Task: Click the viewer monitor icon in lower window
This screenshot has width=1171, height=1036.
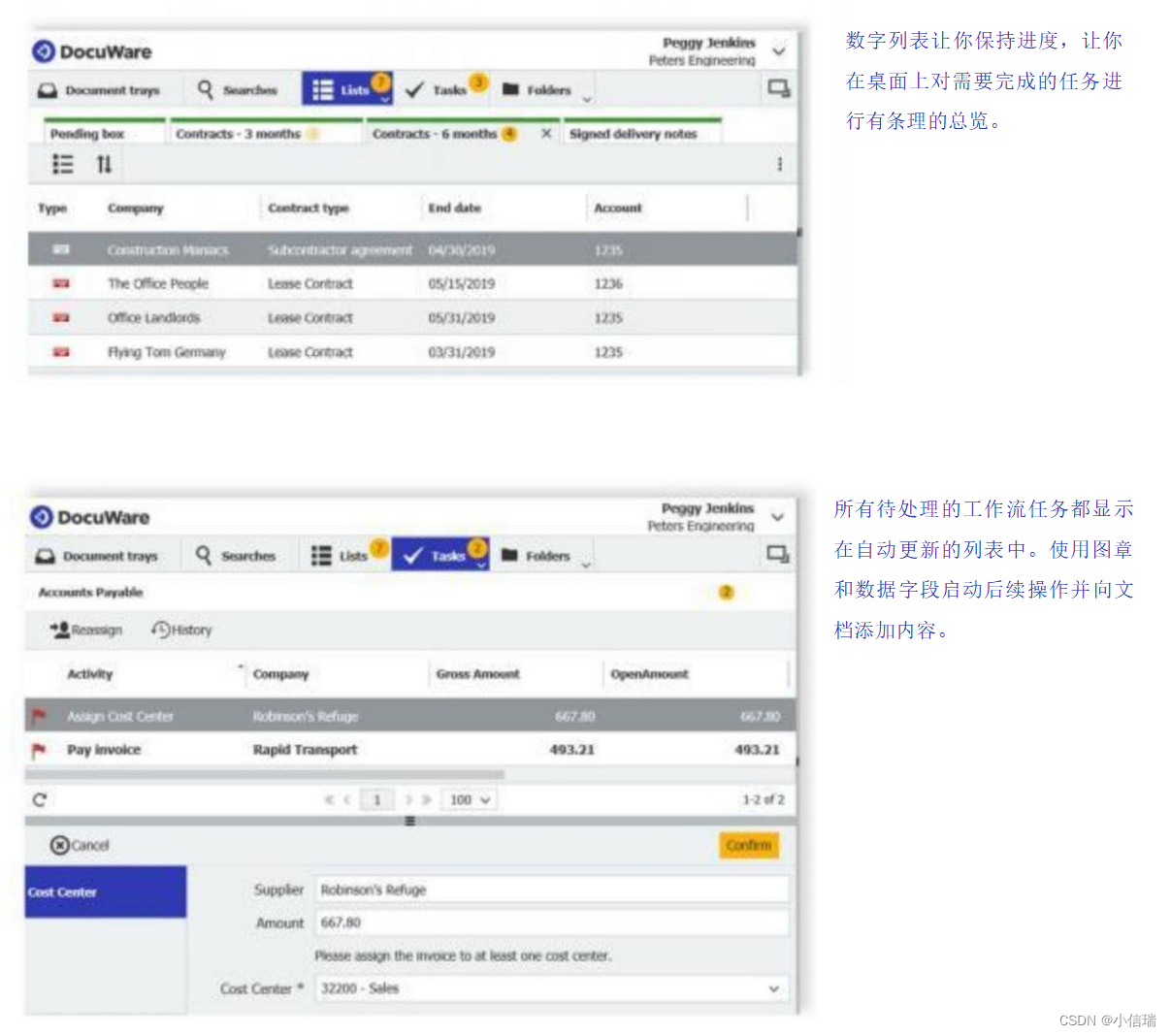Action: click(x=778, y=555)
